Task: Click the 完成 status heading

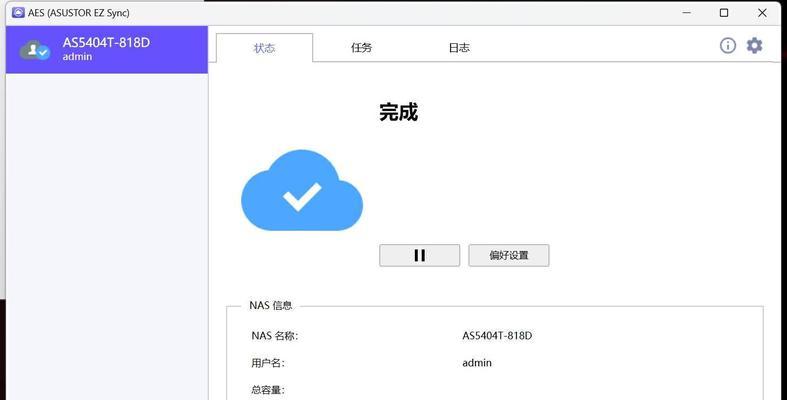Action: (x=399, y=112)
